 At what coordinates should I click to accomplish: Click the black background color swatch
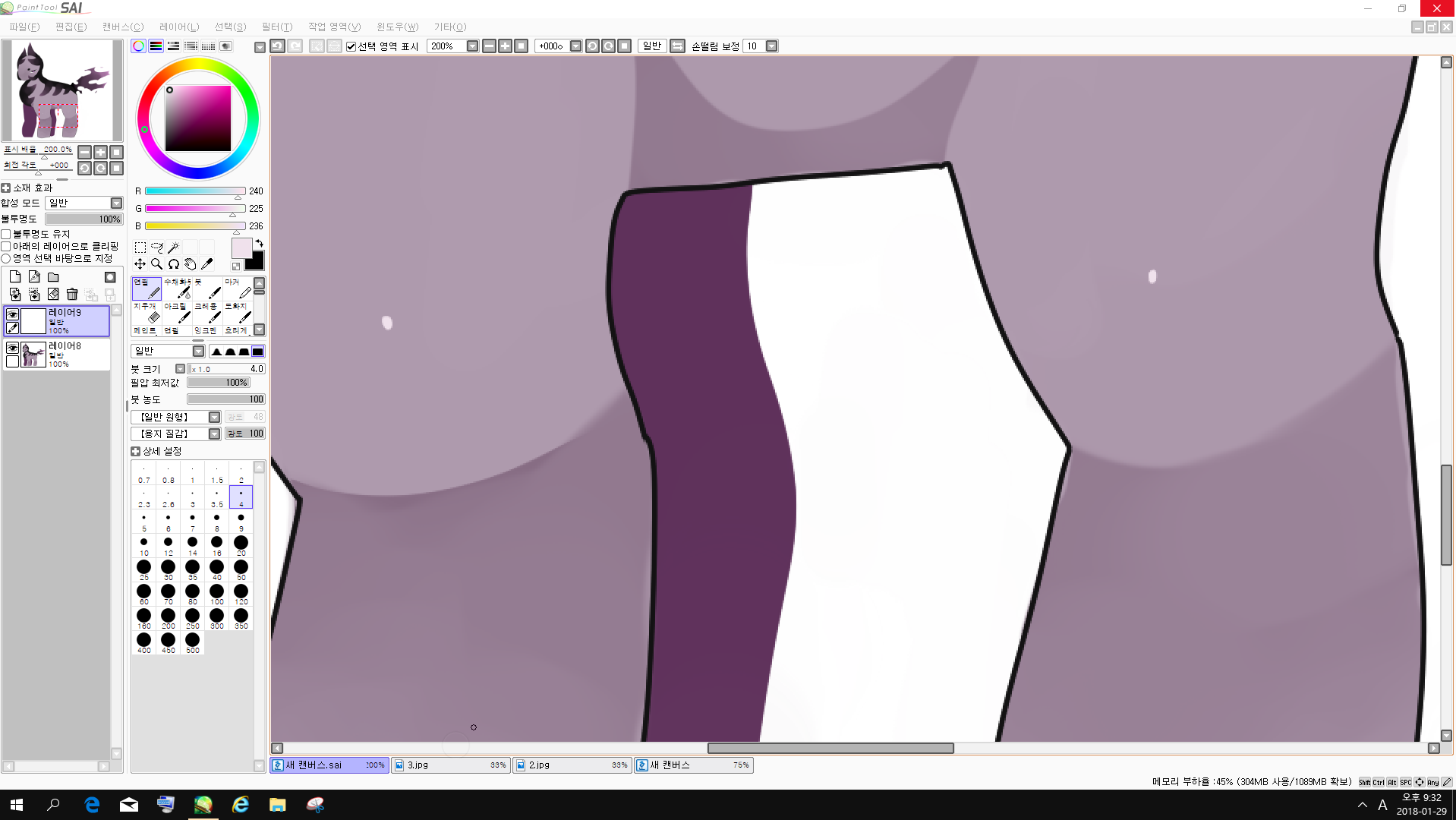[x=256, y=262]
